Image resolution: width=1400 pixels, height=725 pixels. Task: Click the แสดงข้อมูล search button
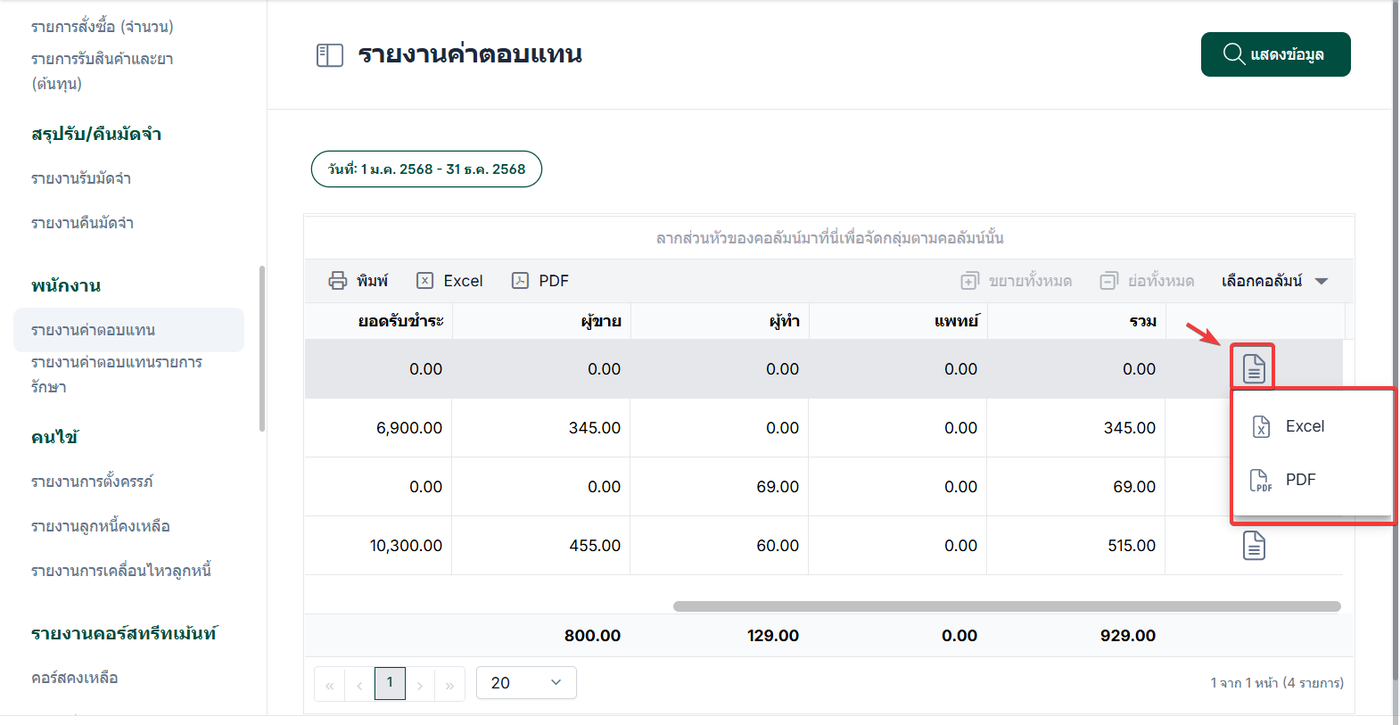1275,55
